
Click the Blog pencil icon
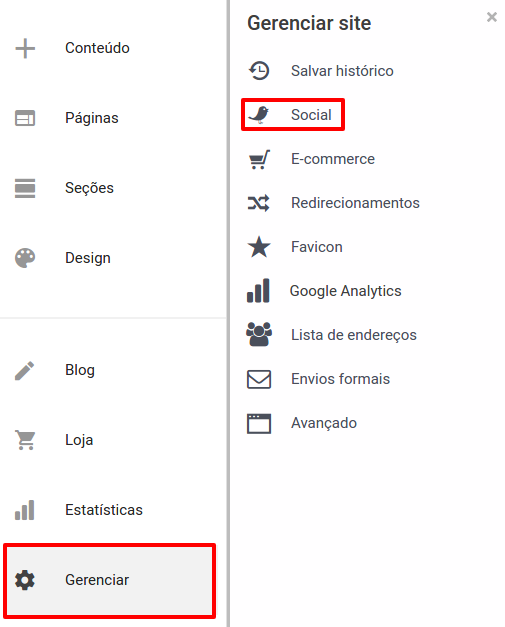[x=25, y=370]
